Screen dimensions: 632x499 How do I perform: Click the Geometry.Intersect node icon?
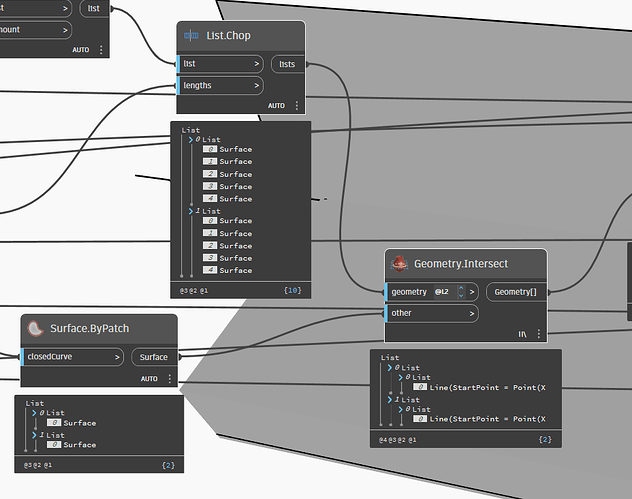[399, 264]
